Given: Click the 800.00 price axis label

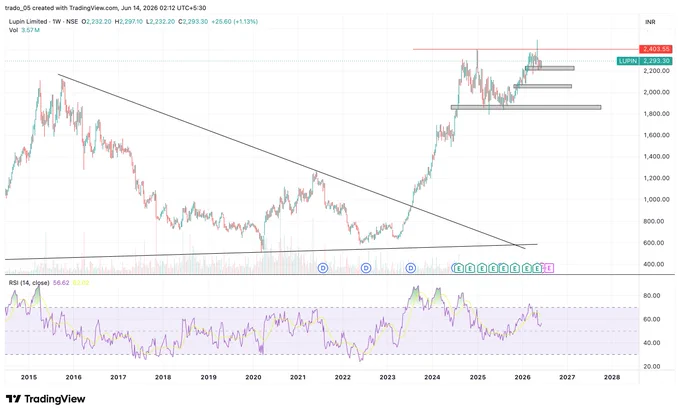Looking at the screenshot, I should tap(654, 221).
